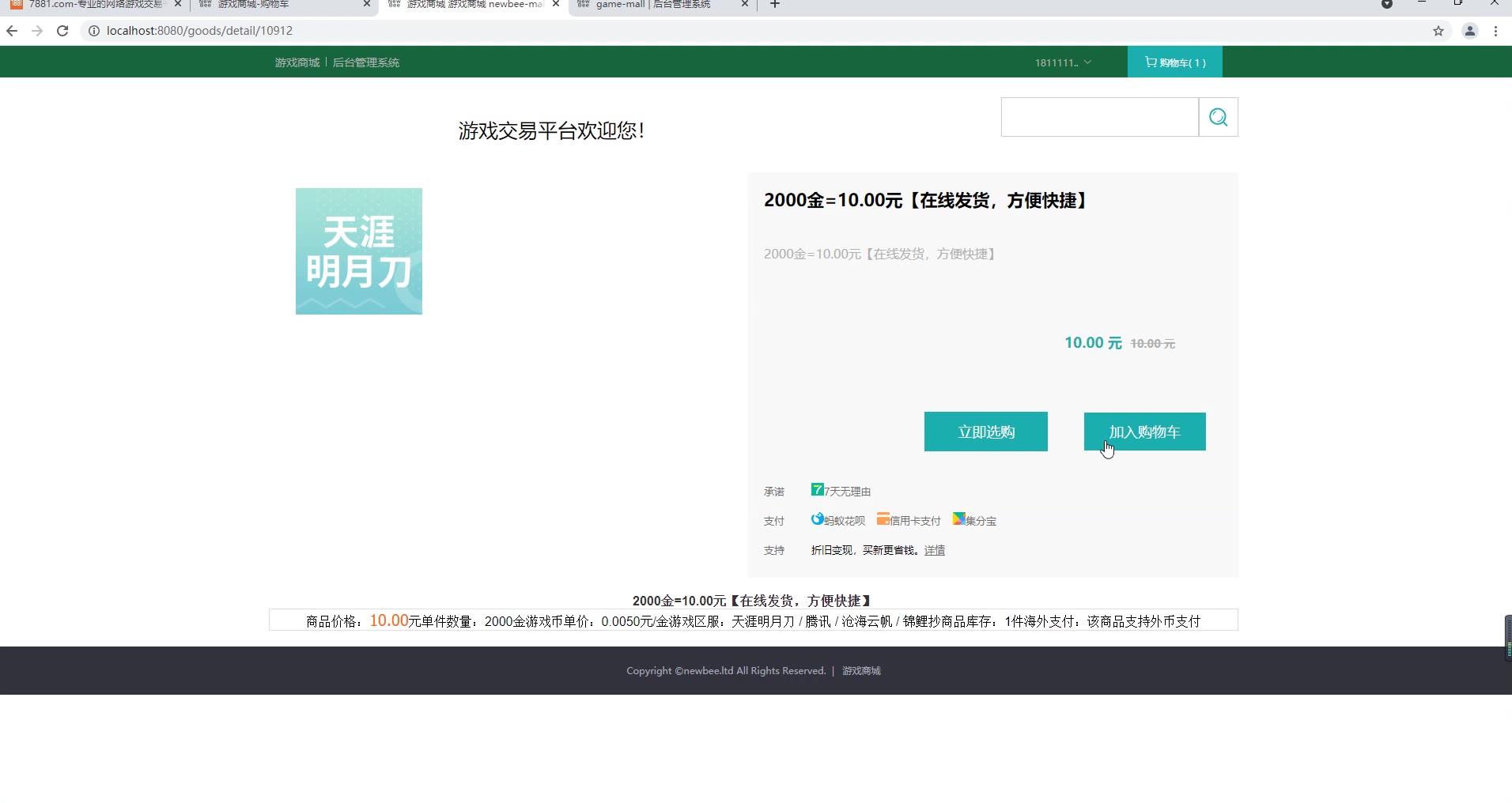The image size is (1512, 803).
Task: Click the Copyright ©newbee.ltd footer text
Action: pyautogui.click(x=726, y=671)
